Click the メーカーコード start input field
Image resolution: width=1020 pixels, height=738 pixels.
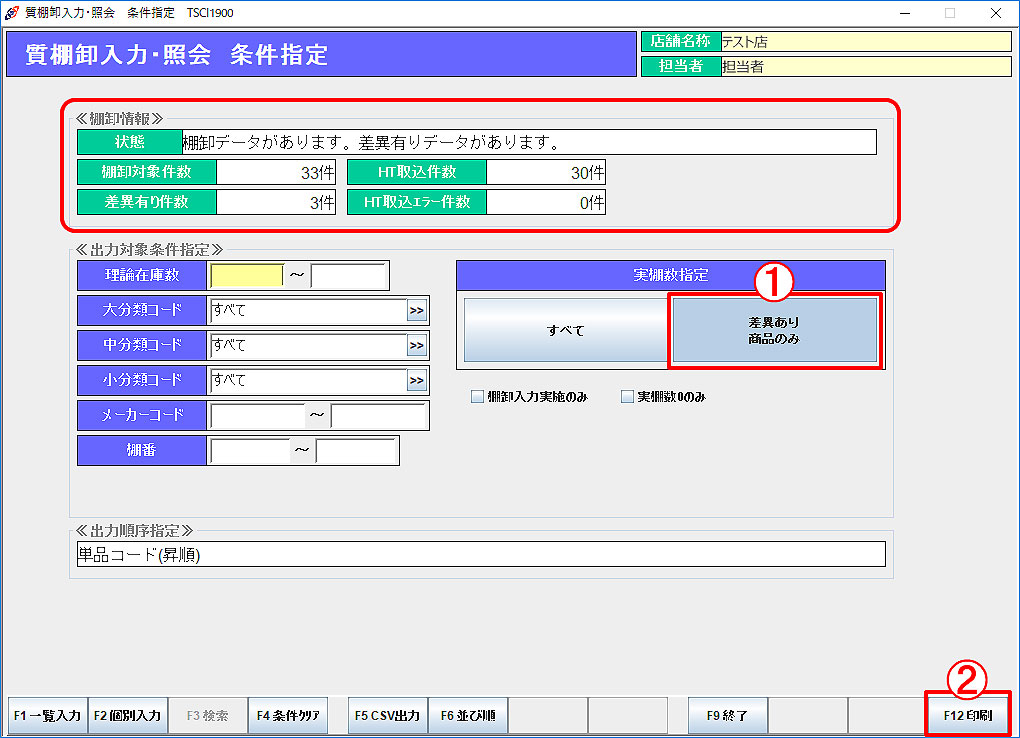pos(256,416)
